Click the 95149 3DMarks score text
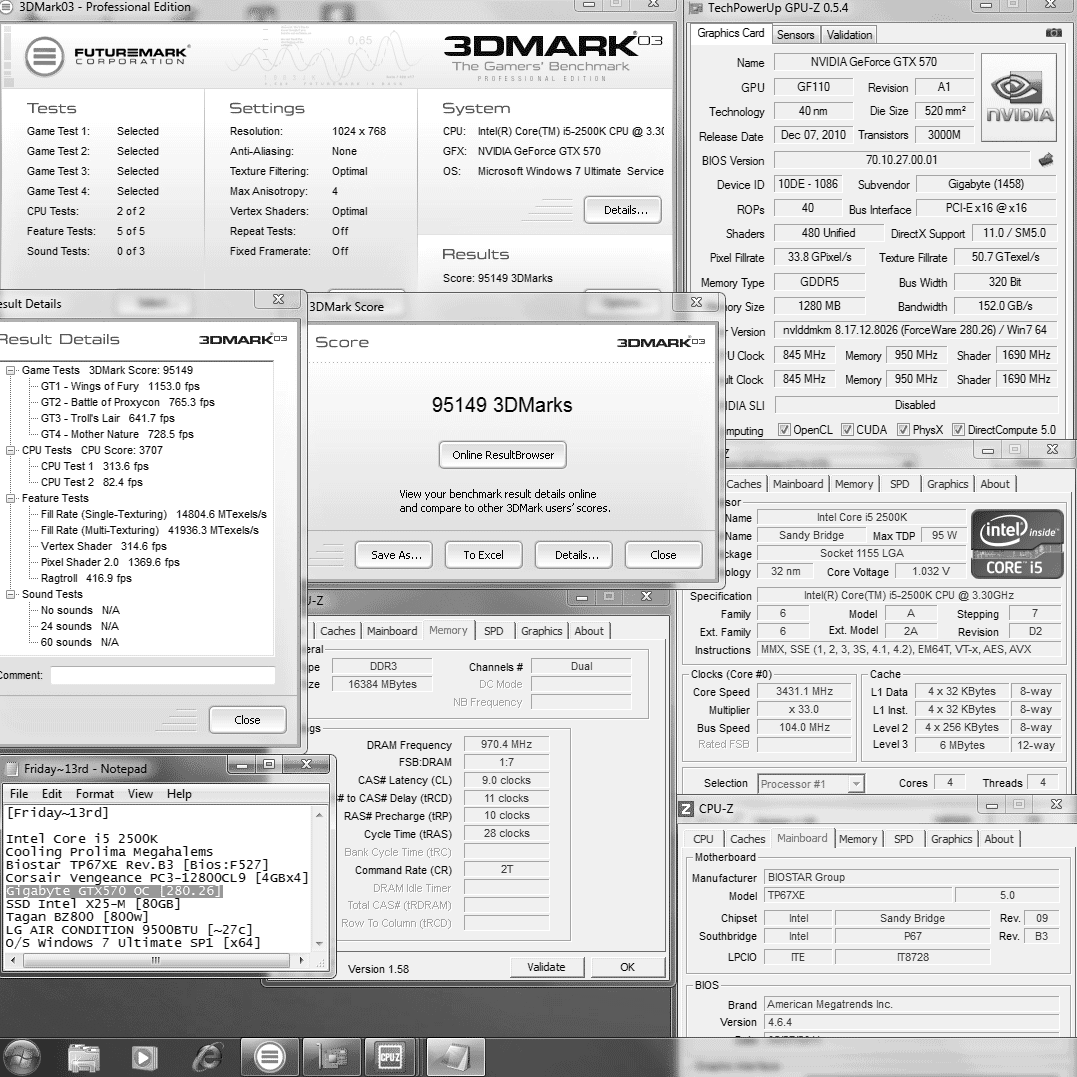Image resolution: width=1077 pixels, height=1077 pixels. coord(502,405)
